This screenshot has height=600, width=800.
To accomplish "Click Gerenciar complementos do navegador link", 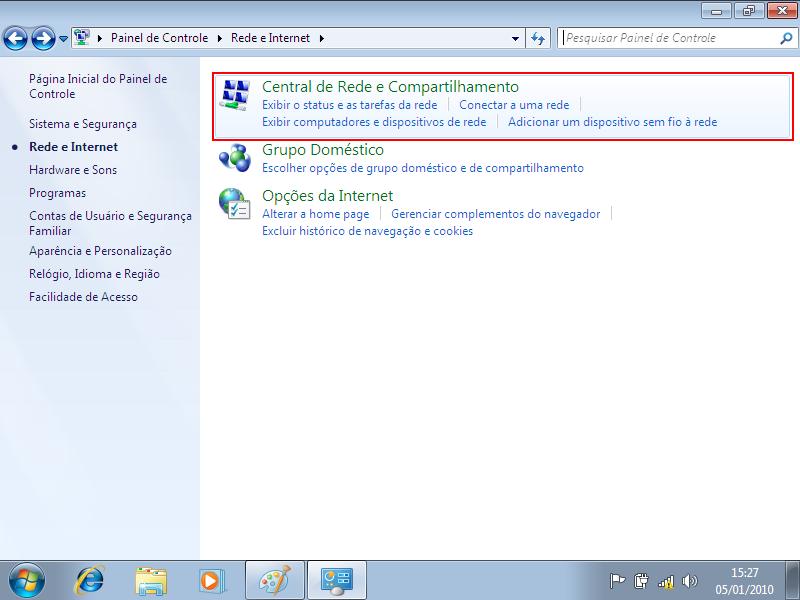I will [x=495, y=213].
